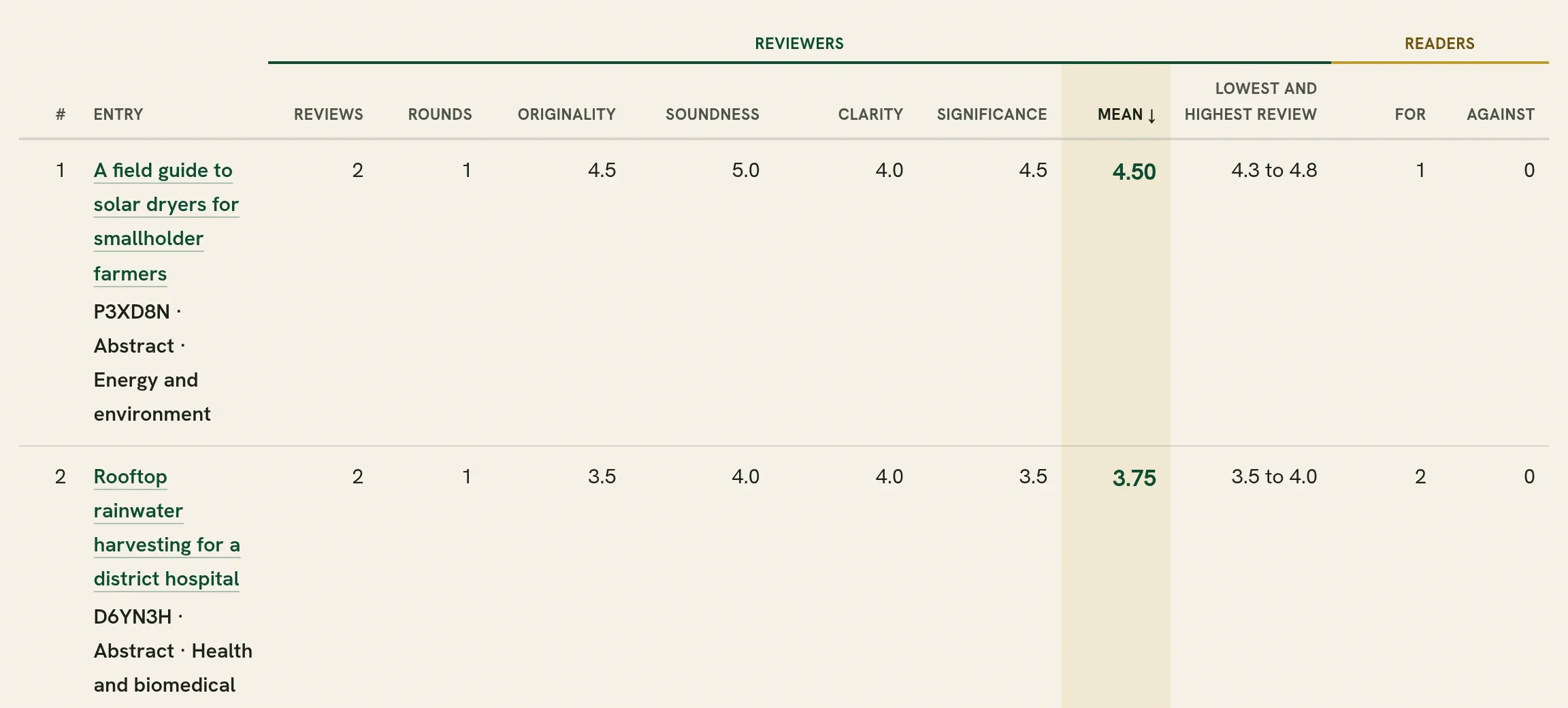This screenshot has width=1568, height=708.
Task: Click entry code D6YN3H
Action: pos(132,617)
